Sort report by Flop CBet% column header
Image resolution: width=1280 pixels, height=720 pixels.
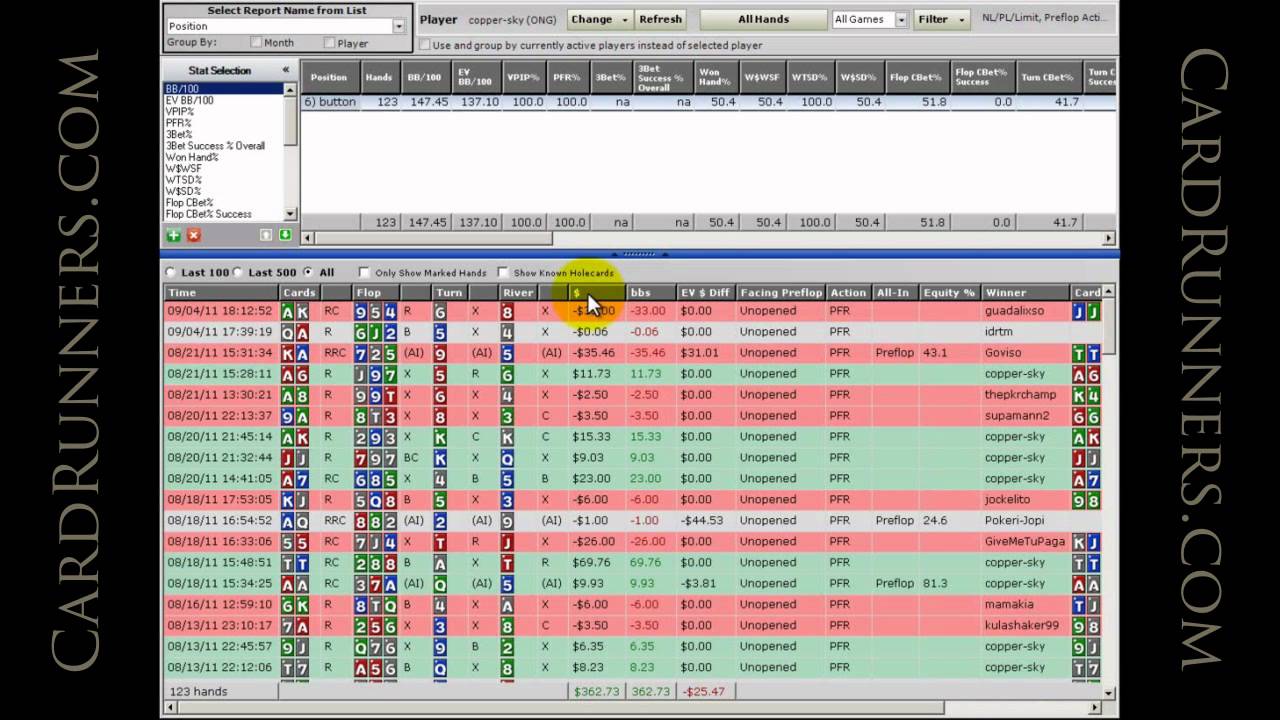click(915, 77)
